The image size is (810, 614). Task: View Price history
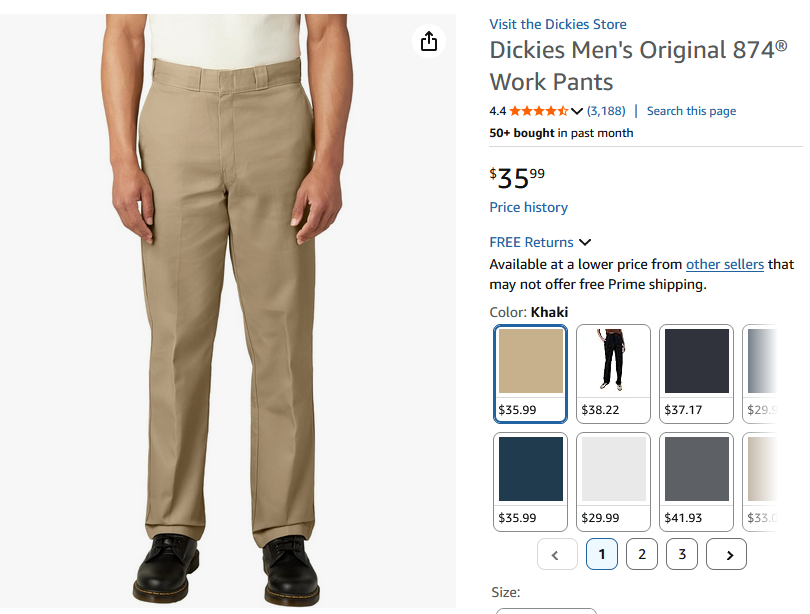click(528, 207)
